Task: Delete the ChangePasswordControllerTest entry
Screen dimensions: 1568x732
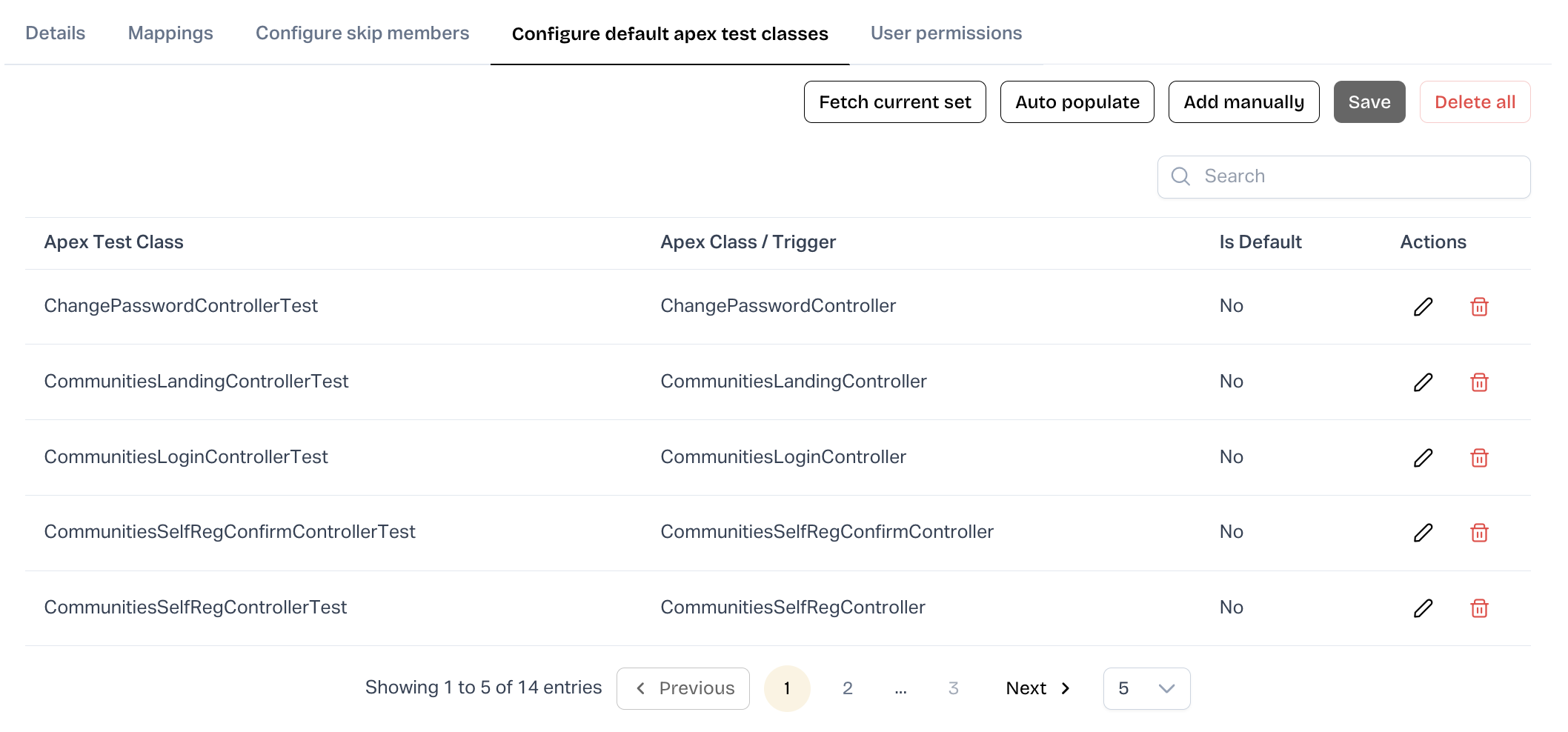Action: (1479, 307)
